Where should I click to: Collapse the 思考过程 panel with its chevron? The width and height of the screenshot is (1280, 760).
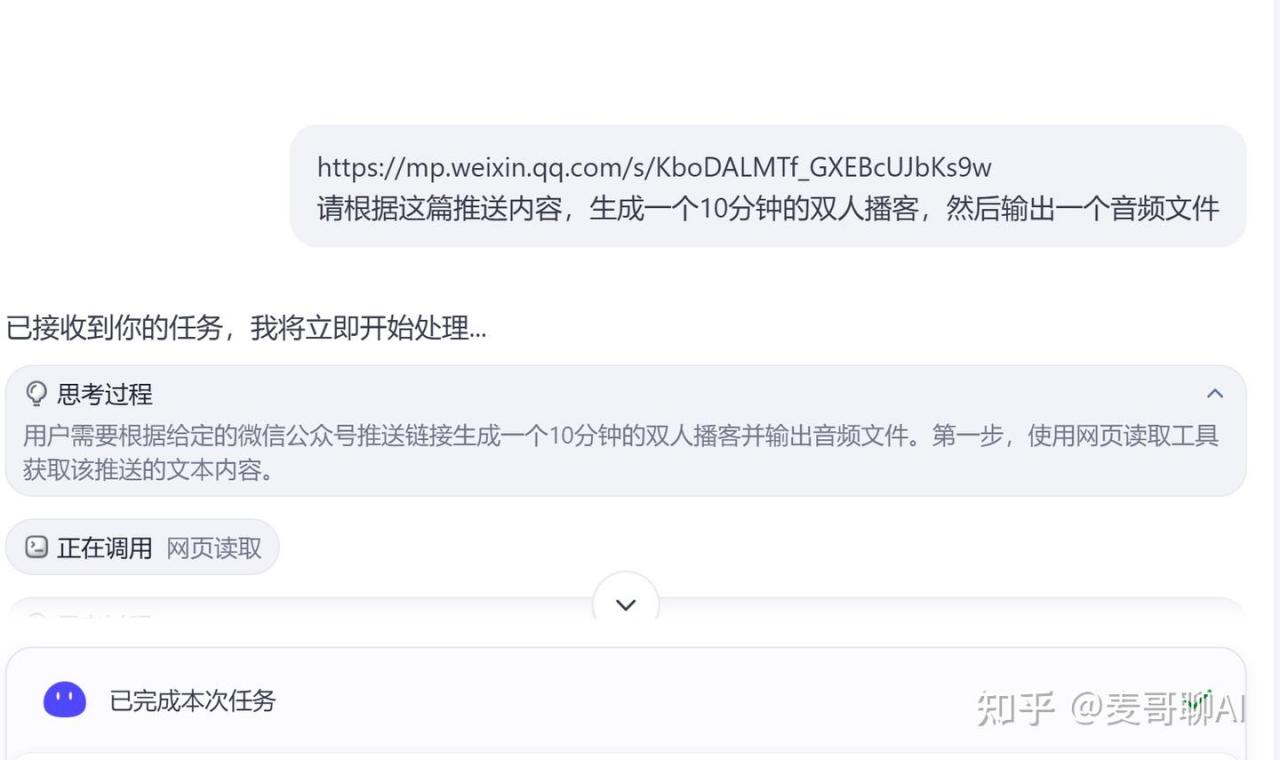[x=1215, y=394]
